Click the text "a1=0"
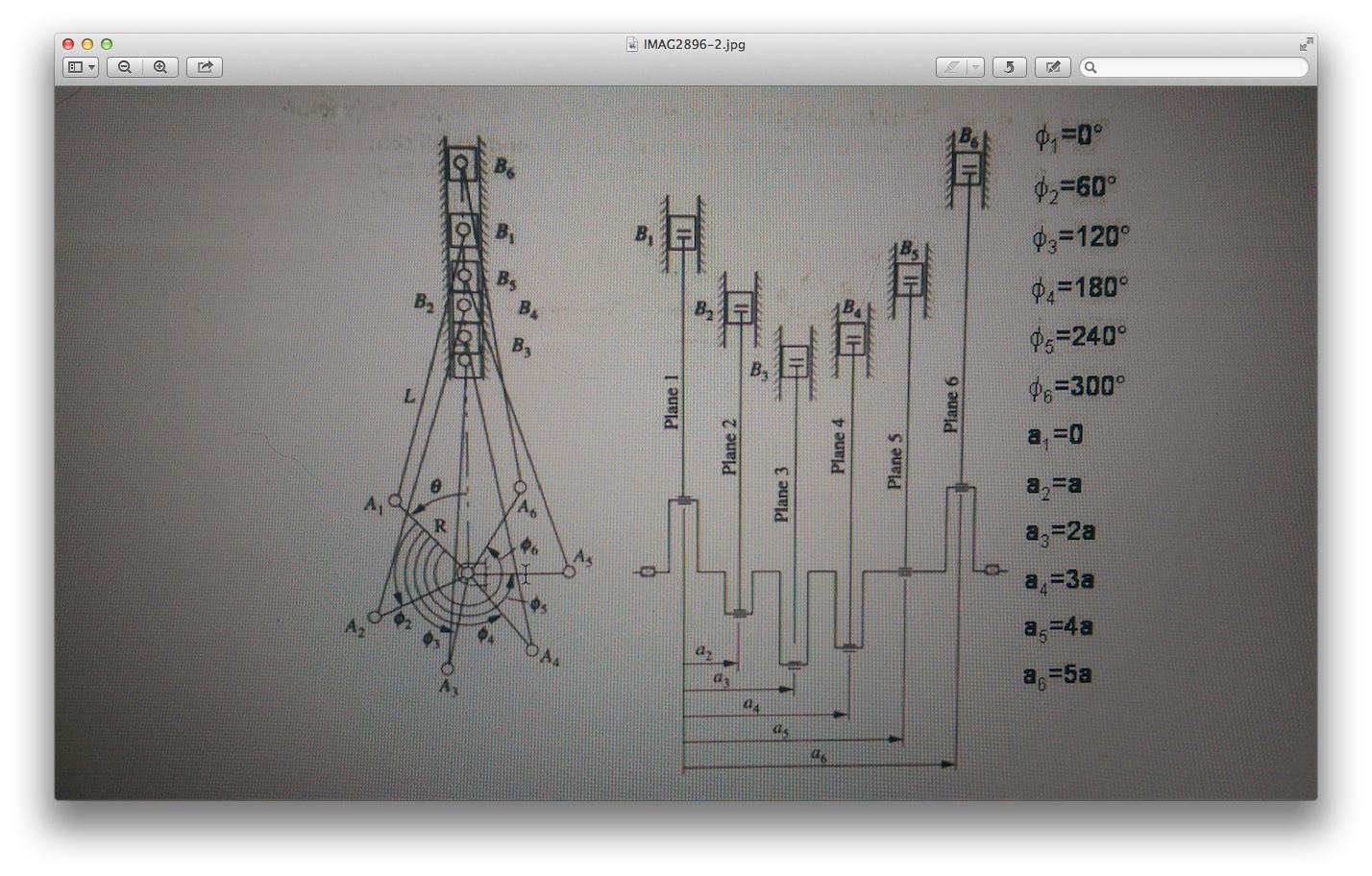The image size is (1372, 876). click(x=1055, y=436)
